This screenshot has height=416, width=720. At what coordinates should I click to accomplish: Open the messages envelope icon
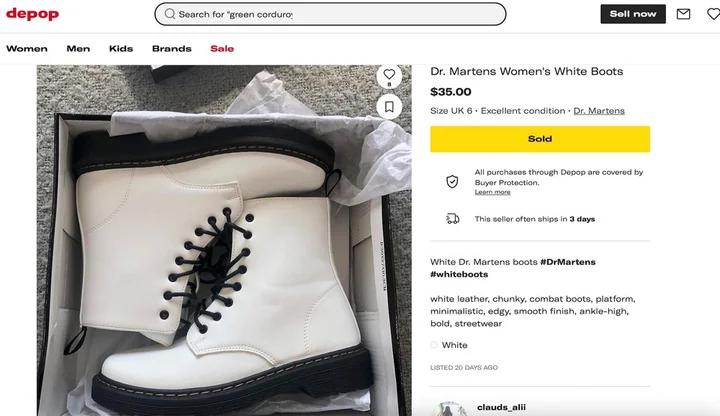pos(684,14)
